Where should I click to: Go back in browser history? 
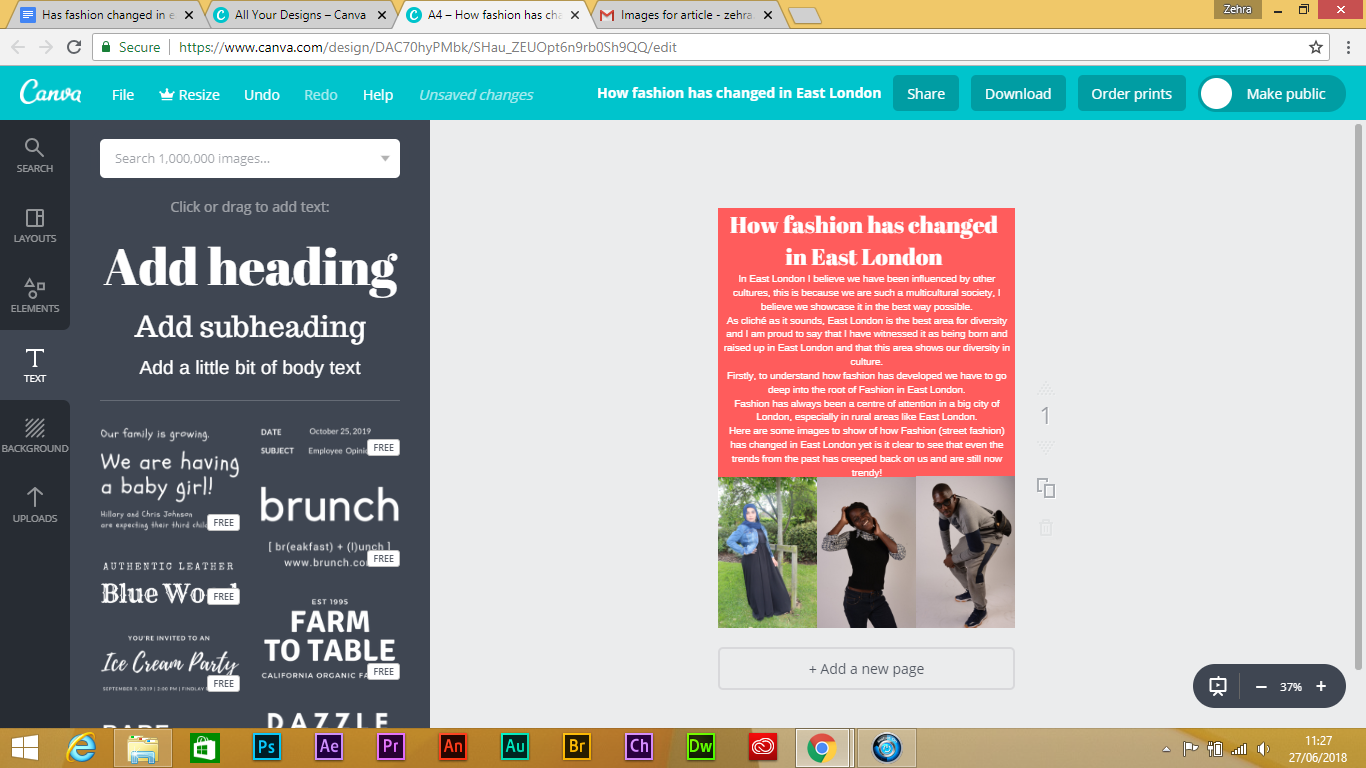[18, 47]
